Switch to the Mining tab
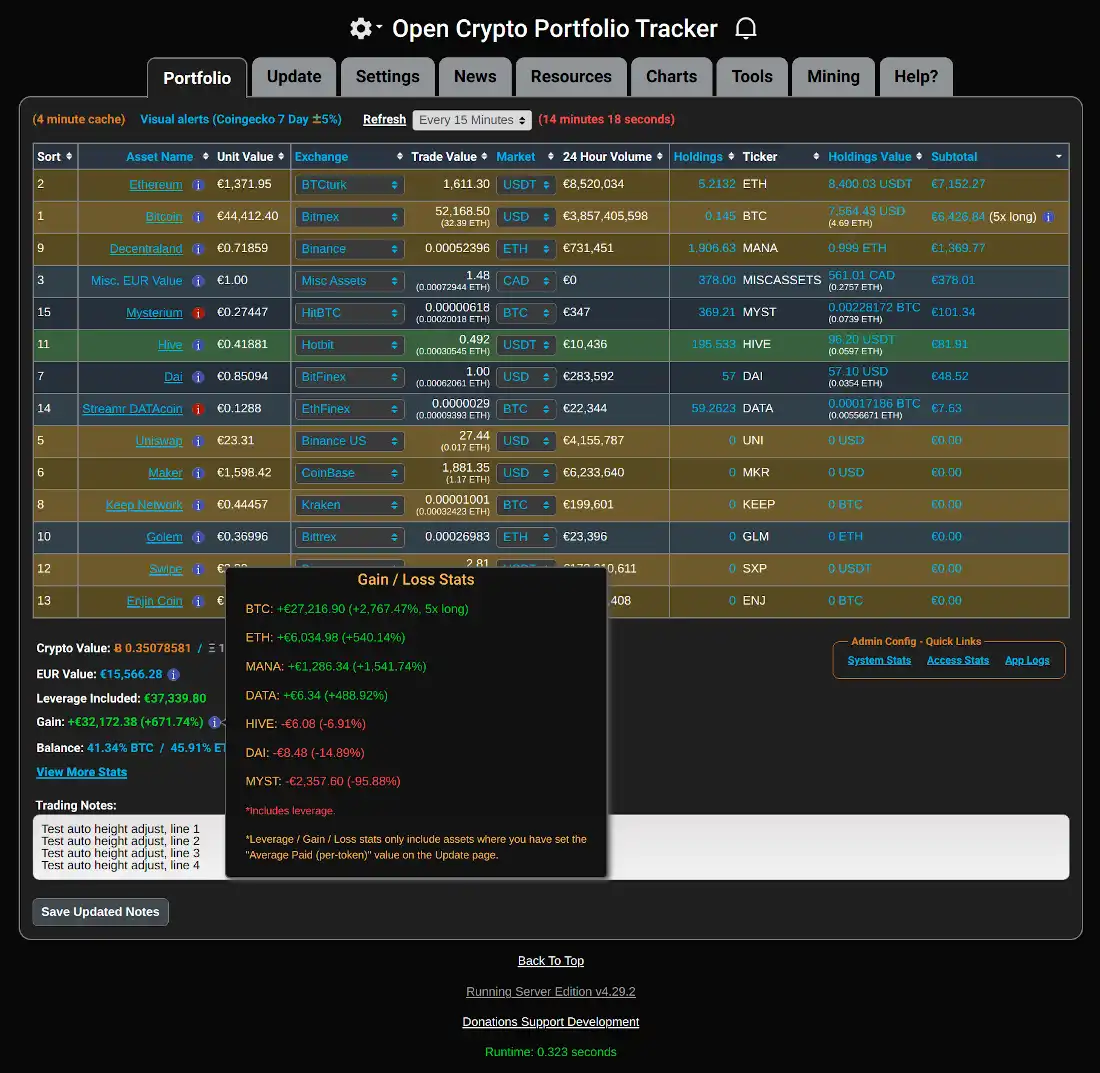The image size is (1100, 1073). (x=833, y=76)
